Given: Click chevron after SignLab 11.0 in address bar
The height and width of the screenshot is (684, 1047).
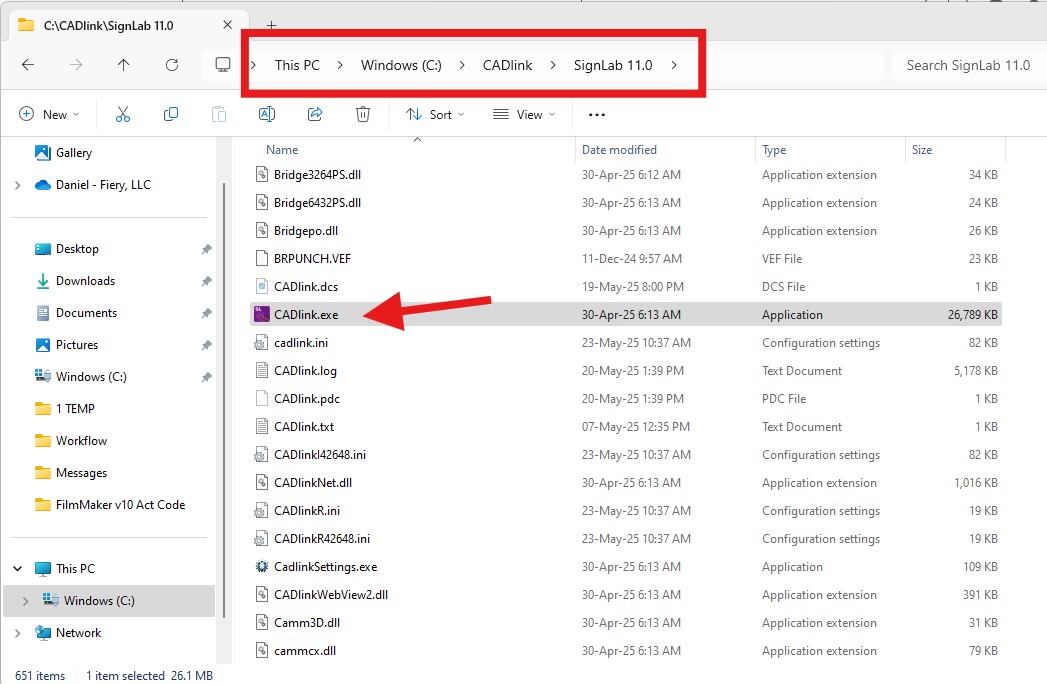Looking at the screenshot, I should pyautogui.click(x=674, y=65).
